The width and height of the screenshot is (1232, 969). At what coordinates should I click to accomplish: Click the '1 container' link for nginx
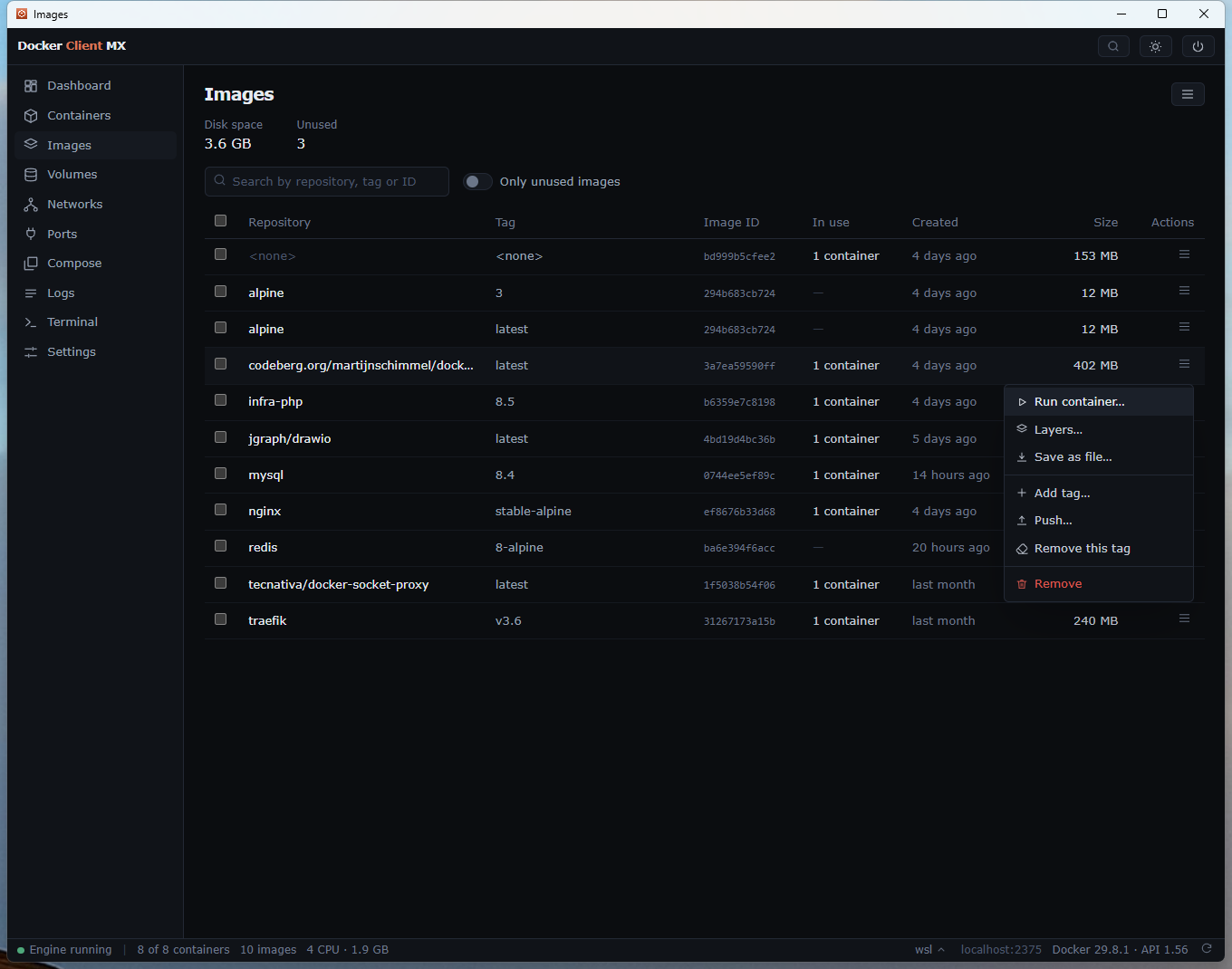tap(846, 511)
